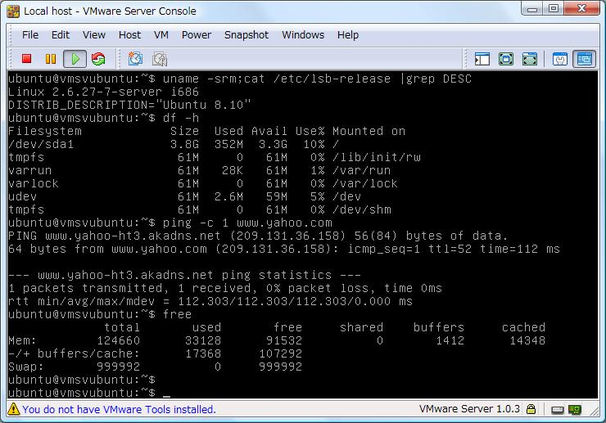Click the green Power On play button
Viewport: 606px width, 423px height.
coord(75,59)
